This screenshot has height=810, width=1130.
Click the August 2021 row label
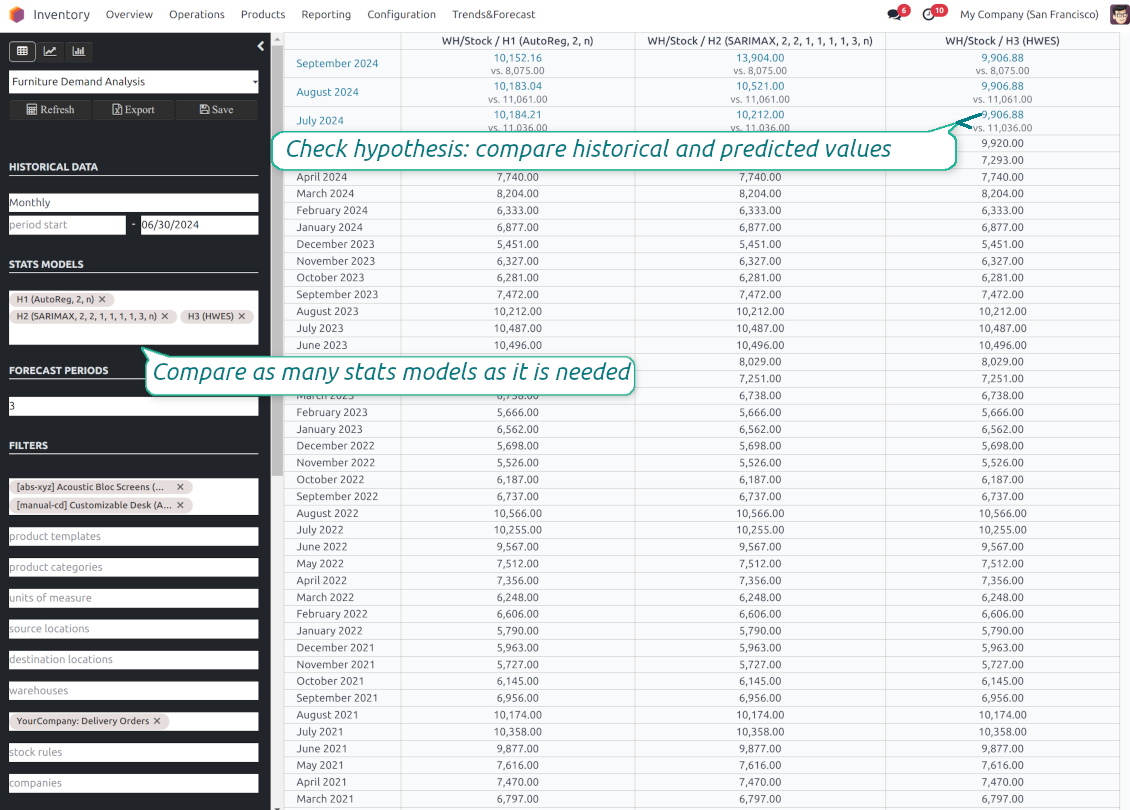pos(327,715)
